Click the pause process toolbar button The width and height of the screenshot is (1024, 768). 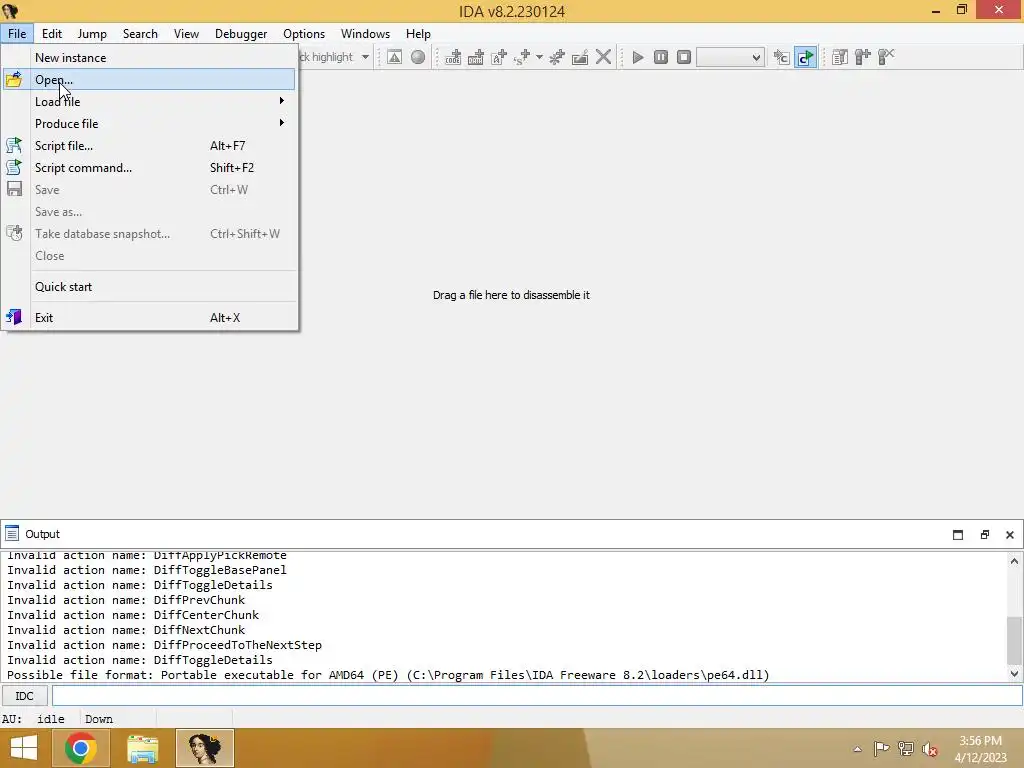[x=661, y=57]
